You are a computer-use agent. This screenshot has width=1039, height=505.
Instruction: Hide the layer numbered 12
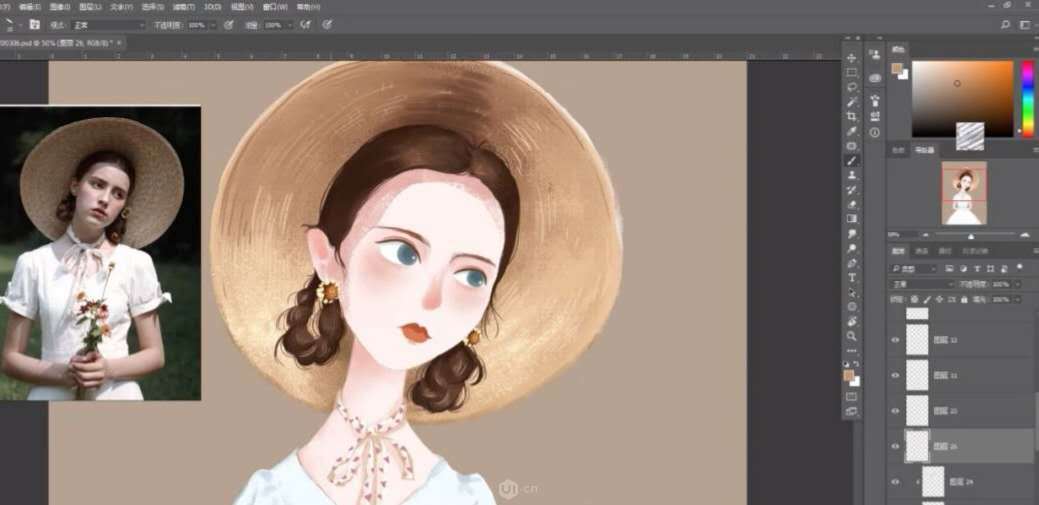coord(895,340)
